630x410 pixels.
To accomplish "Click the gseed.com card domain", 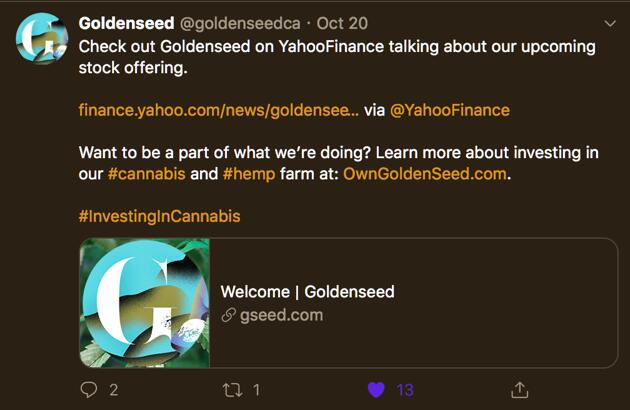I will coord(281,315).
